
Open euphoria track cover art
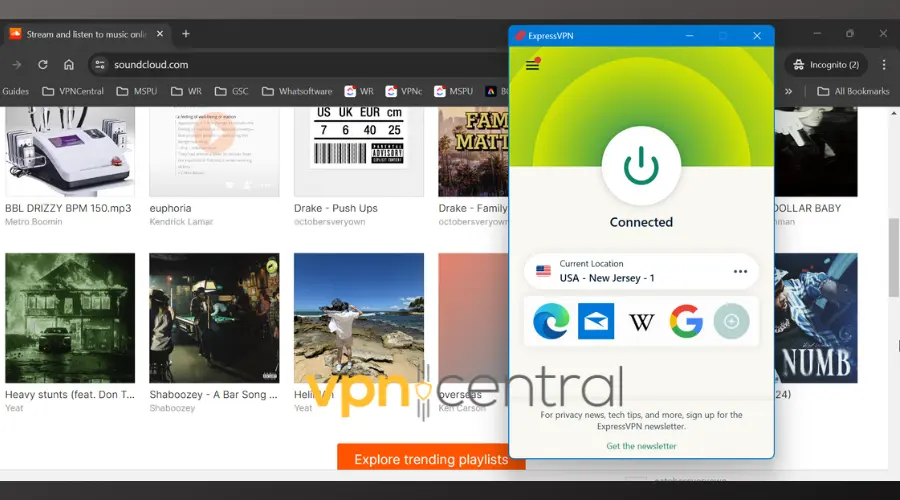(214, 152)
